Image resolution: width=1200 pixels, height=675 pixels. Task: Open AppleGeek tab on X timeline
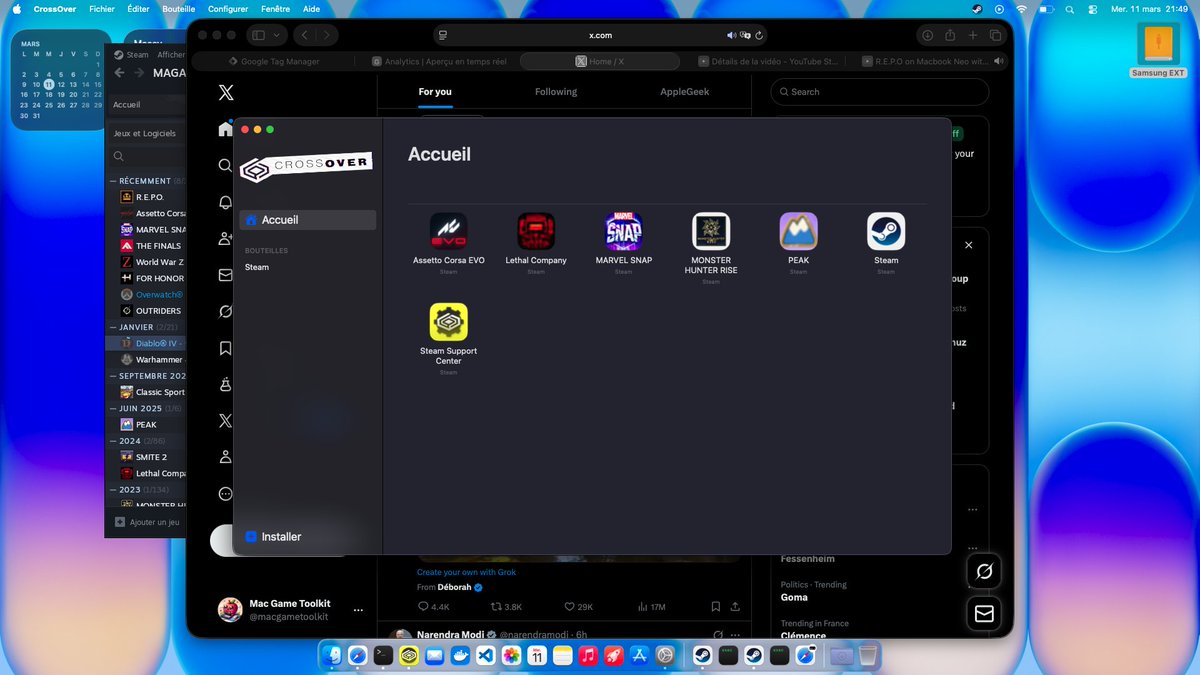click(x=684, y=92)
